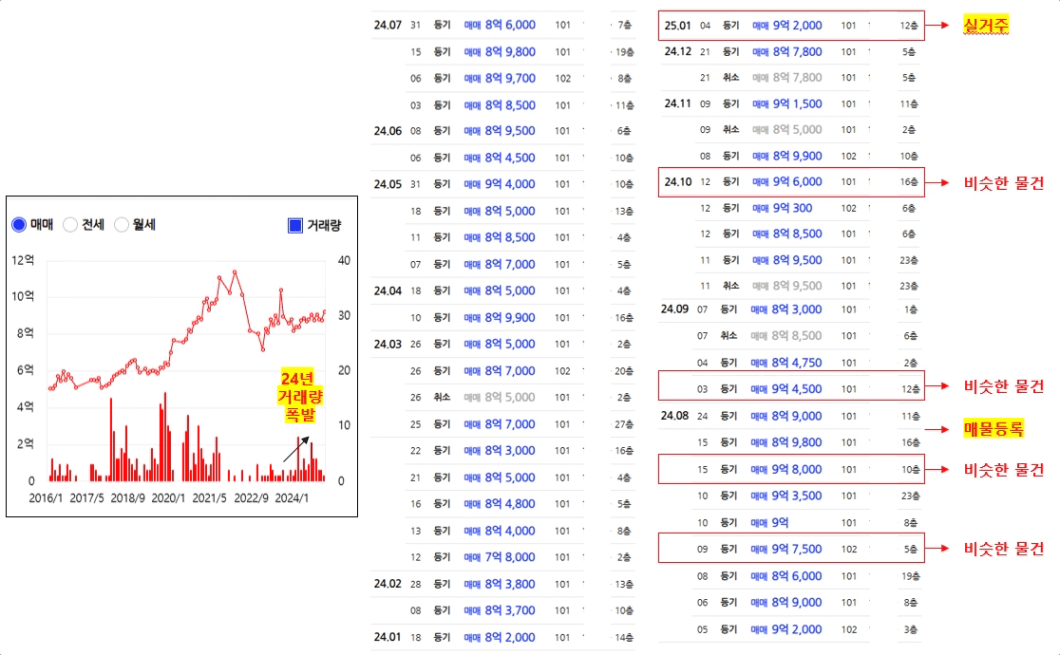Click the greyed 취소 8억 8,500 entry
1060x655 pixels.
(787, 336)
